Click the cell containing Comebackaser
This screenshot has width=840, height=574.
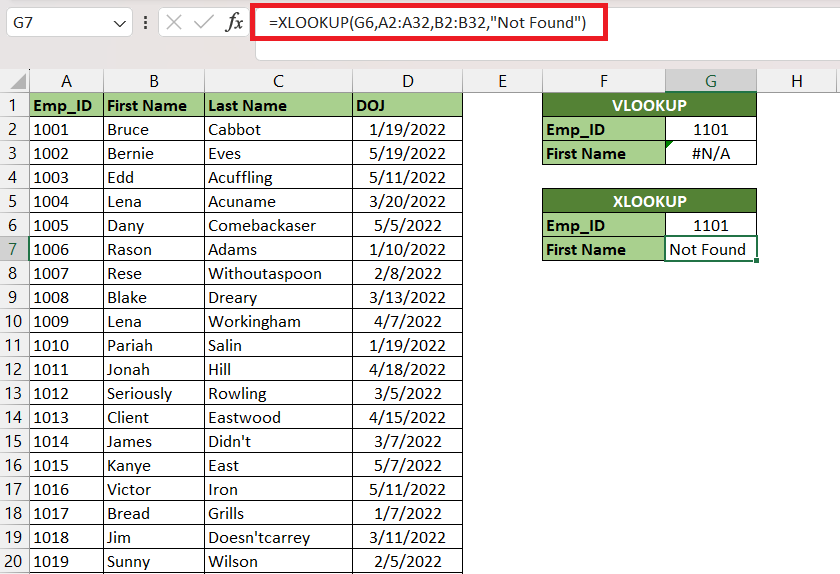coord(278,225)
